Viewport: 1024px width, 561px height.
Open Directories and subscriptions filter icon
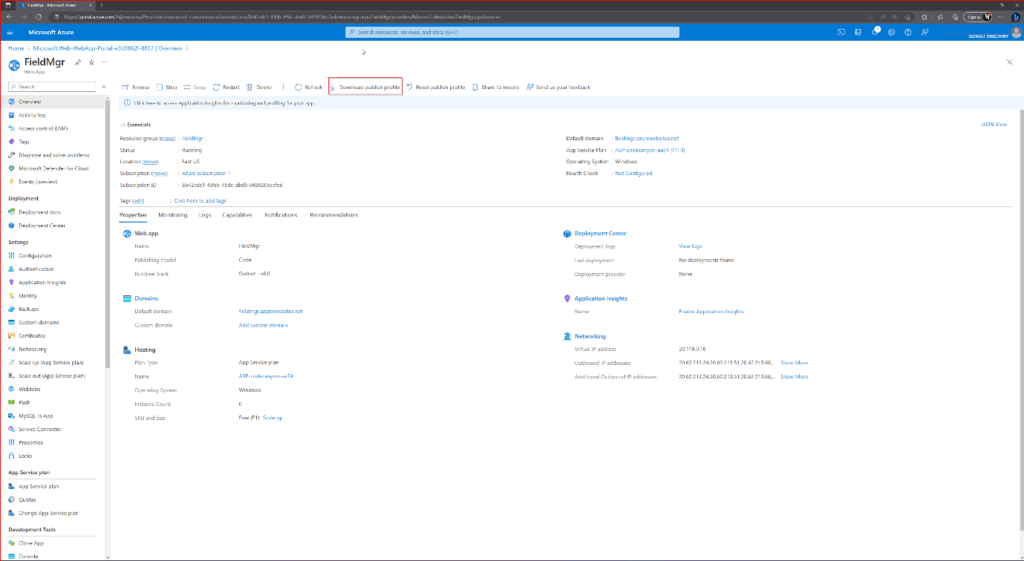point(858,32)
